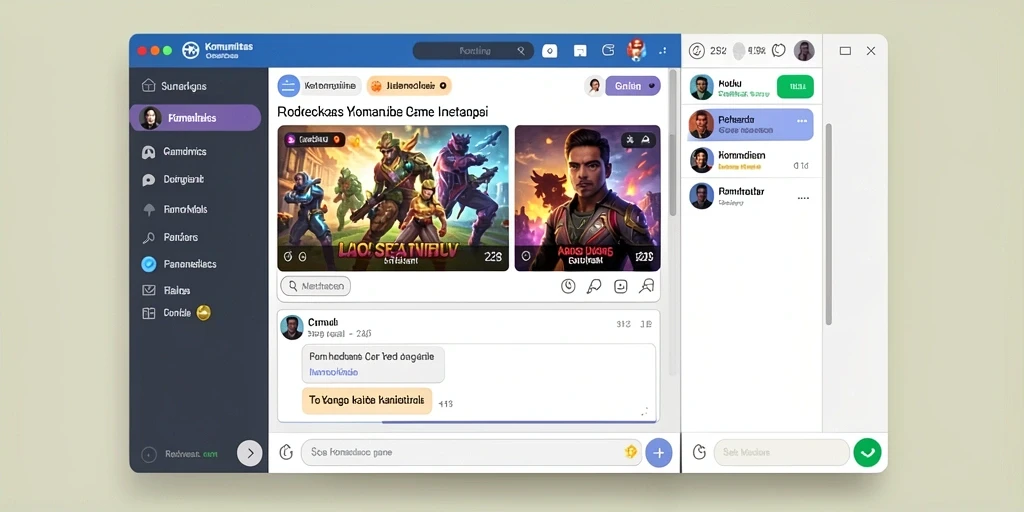The height and width of the screenshot is (512, 1024).
Task: Click the icon left of Sek Madera field
Action: (699, 452)
